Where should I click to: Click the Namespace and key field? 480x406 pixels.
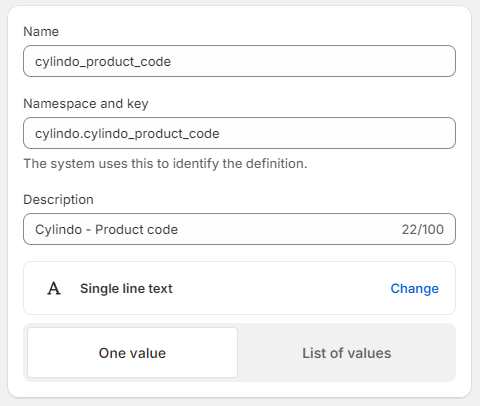click(x=239, y=133)
